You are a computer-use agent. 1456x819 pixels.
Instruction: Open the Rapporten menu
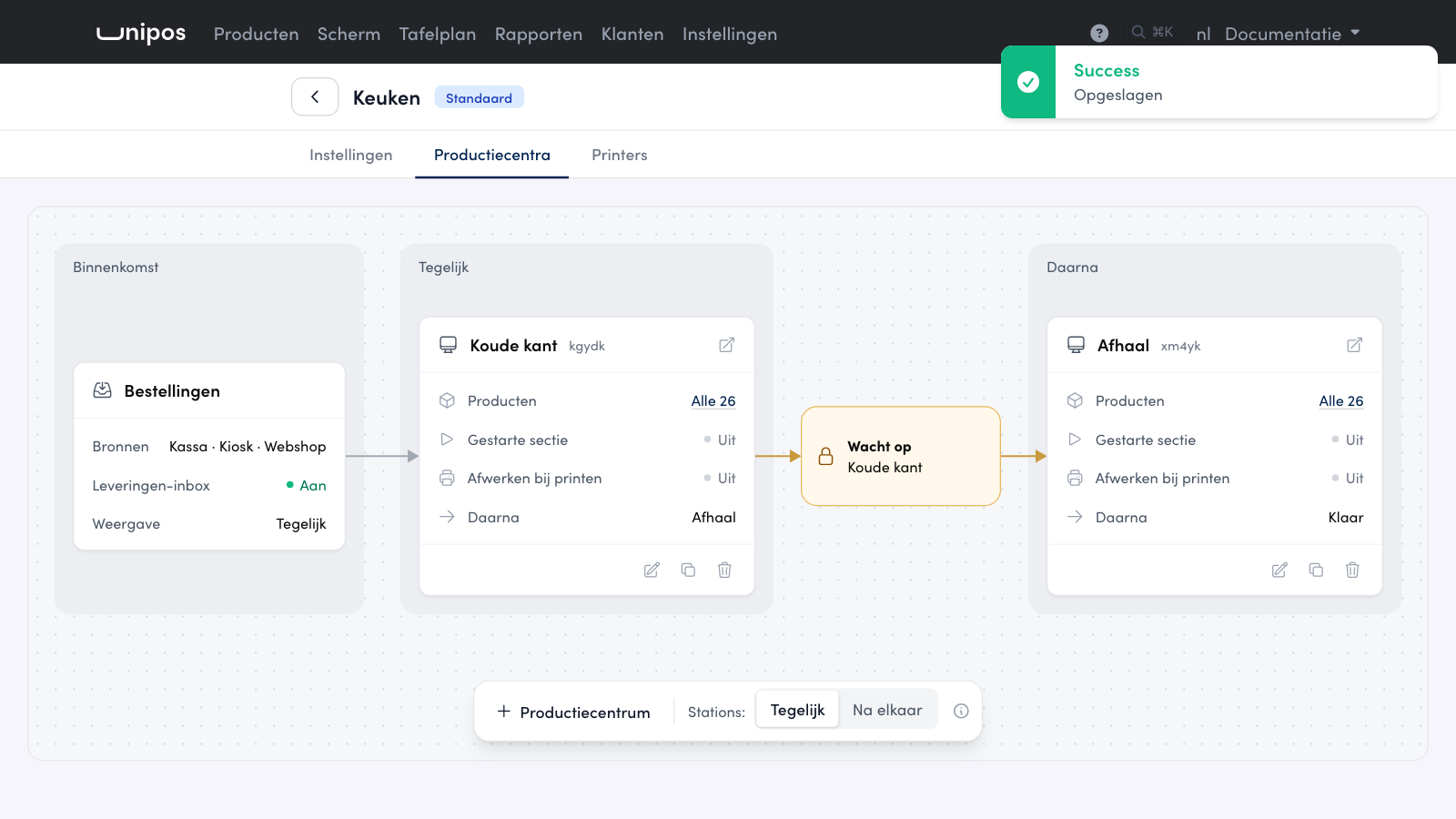(x=539, y=34)
